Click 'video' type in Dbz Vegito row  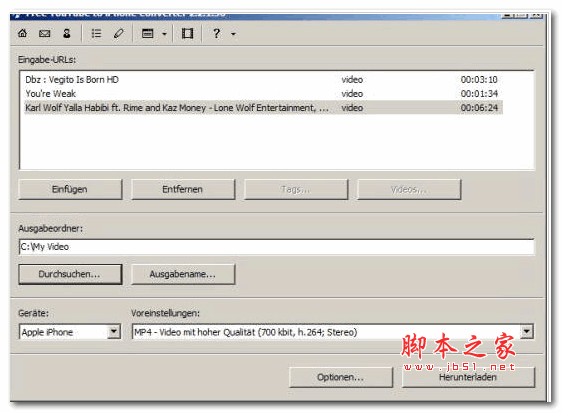(x=352, y=80)
